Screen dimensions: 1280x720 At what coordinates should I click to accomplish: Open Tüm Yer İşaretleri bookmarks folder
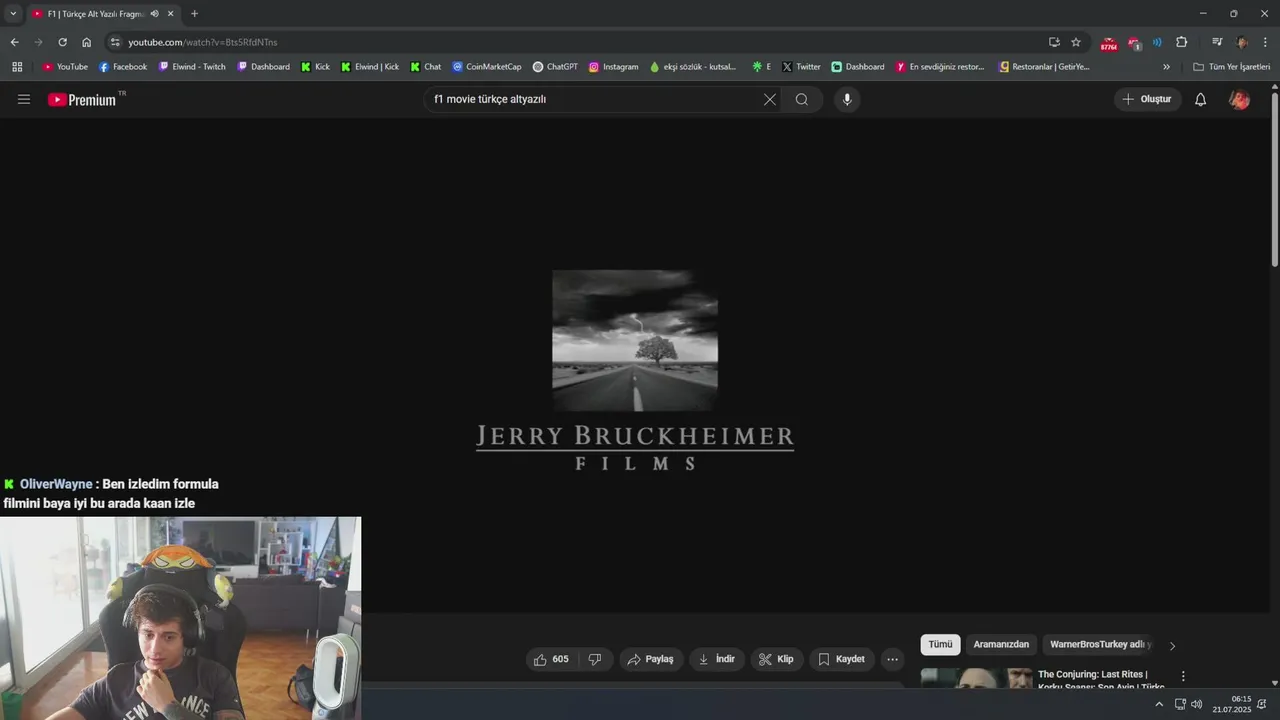(1231, 67)
